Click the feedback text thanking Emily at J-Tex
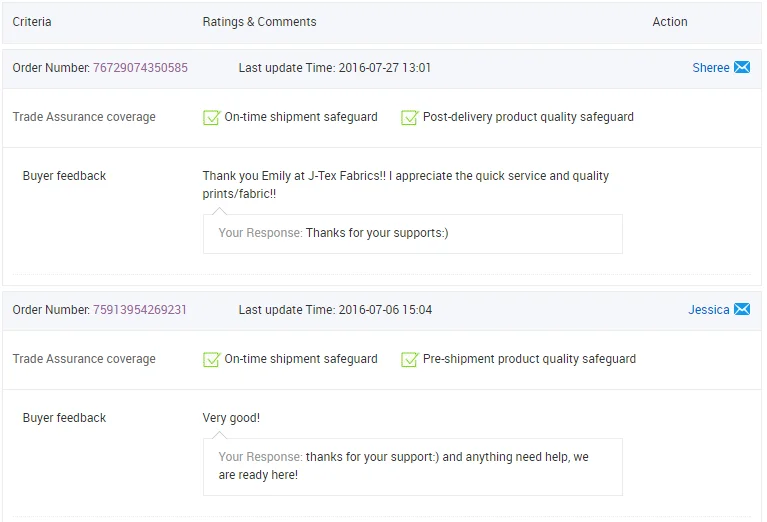The width and height of the screenshot is (767, 522). click(x=405, y=184)
